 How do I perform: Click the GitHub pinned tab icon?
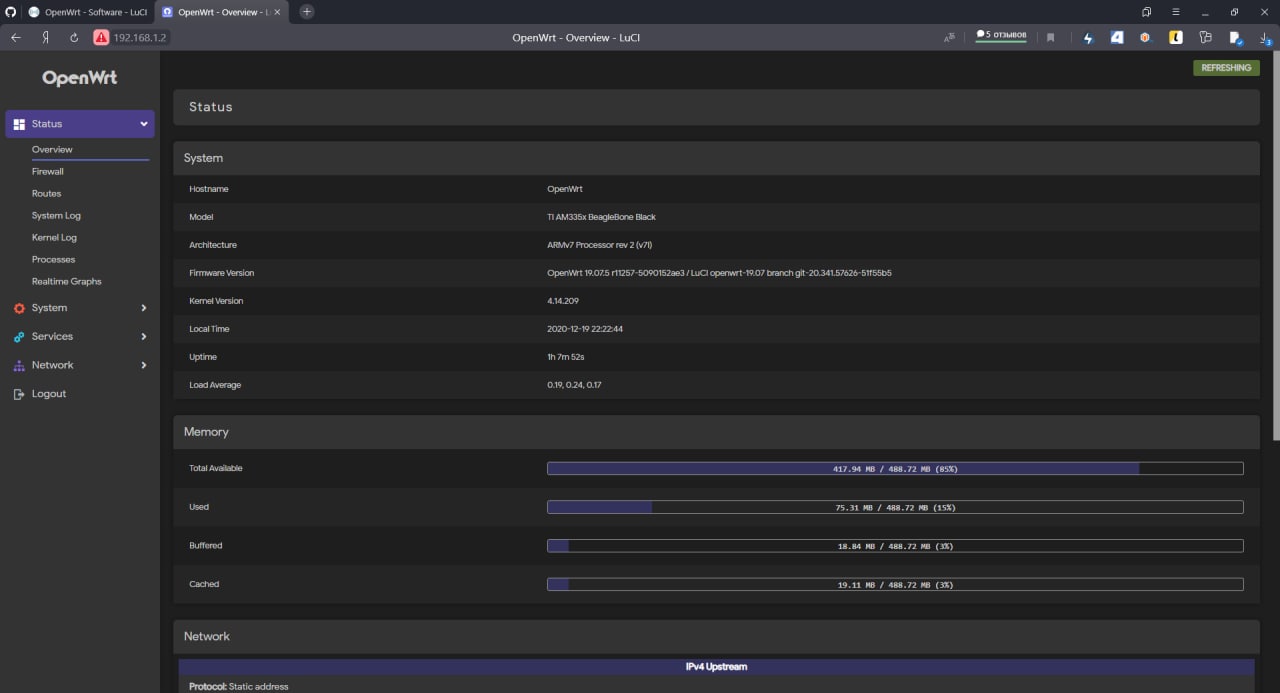click(x=11, y=12)
